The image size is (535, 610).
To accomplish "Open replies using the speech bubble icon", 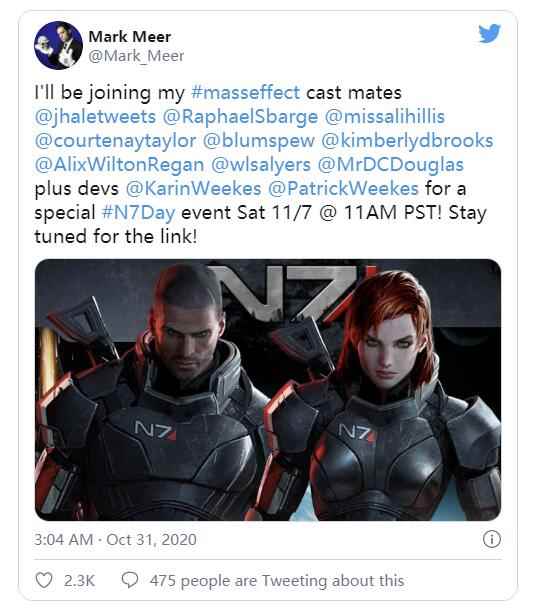I will coord(130,580).
